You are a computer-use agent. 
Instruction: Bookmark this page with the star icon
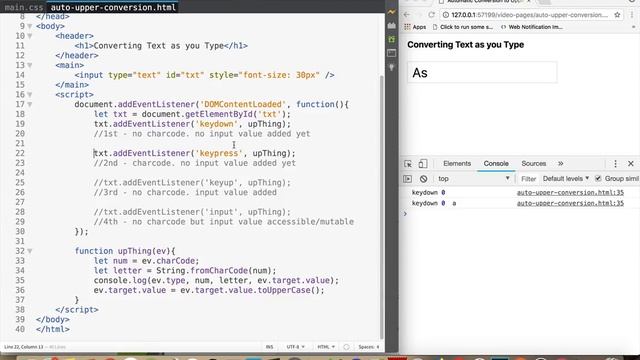coord(617,15)
